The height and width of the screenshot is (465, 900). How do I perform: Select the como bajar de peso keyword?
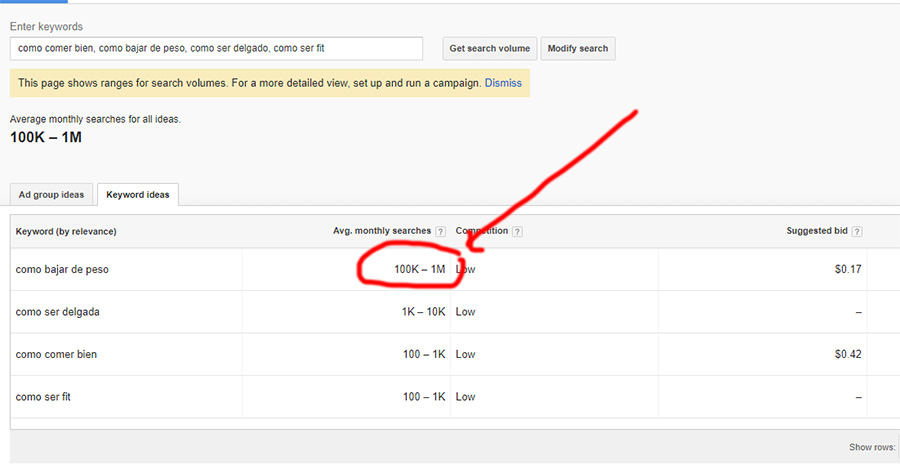click(x=62, y=269)
